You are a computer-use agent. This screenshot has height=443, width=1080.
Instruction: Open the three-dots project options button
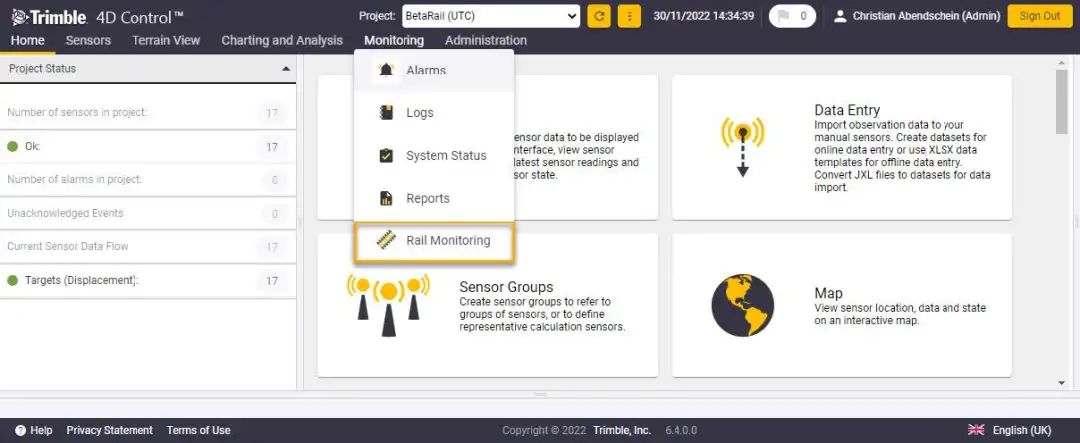(630, 17)
